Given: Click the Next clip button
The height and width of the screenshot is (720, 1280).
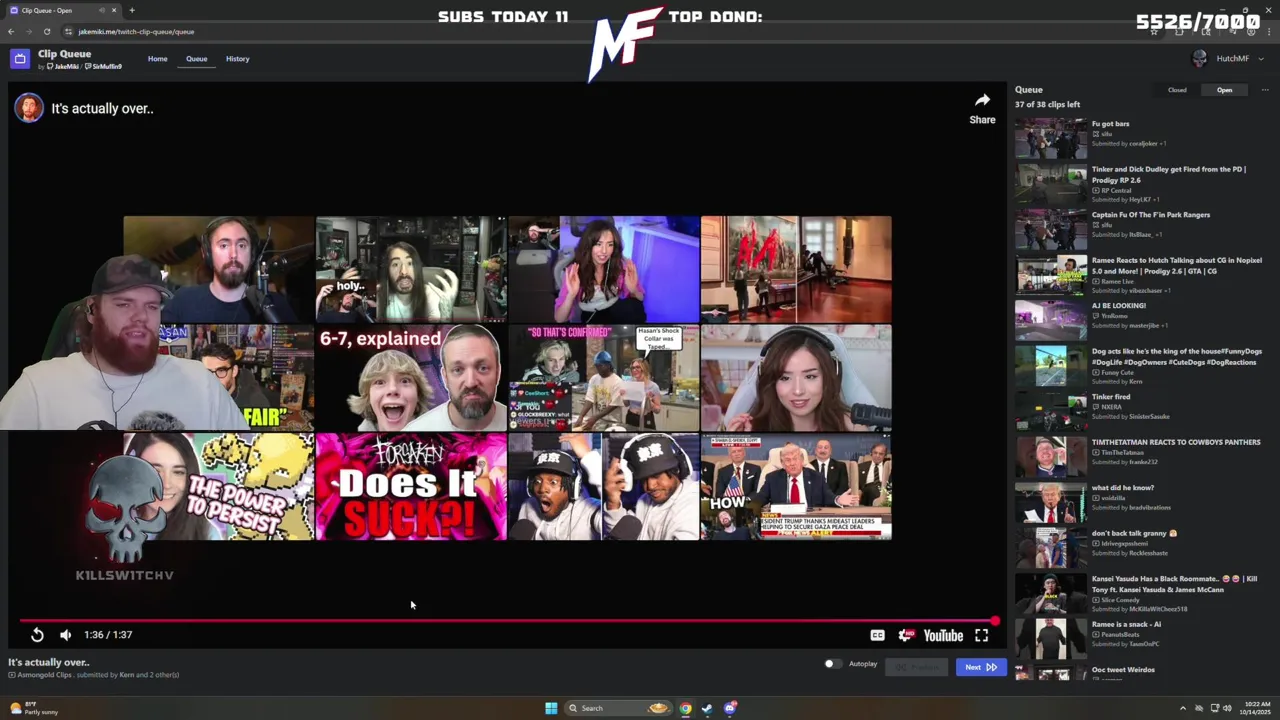Looking at the screenshot, I should [x=980, y=667].
